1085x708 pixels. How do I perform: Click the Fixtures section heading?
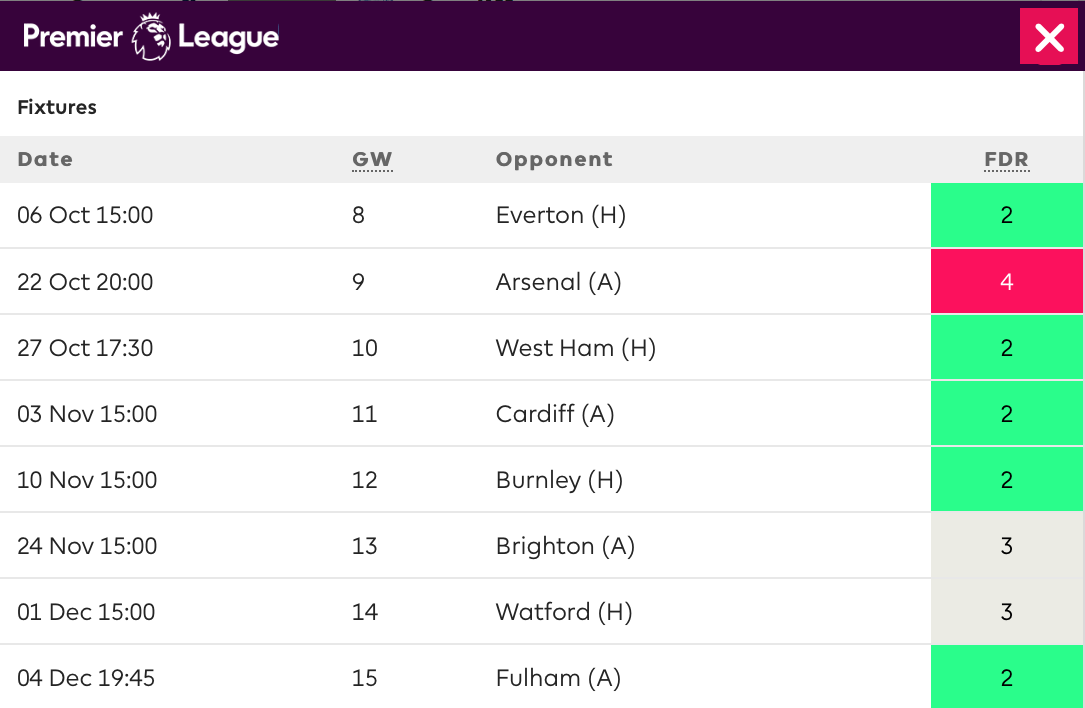[57, 107]
